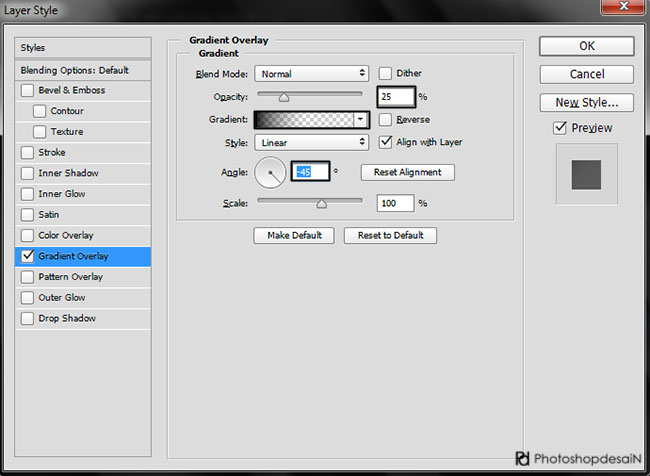Uncheck Align with Layer
Image resolution: width=650 pixels, height=476 pixels.
[x=386, y=142]
